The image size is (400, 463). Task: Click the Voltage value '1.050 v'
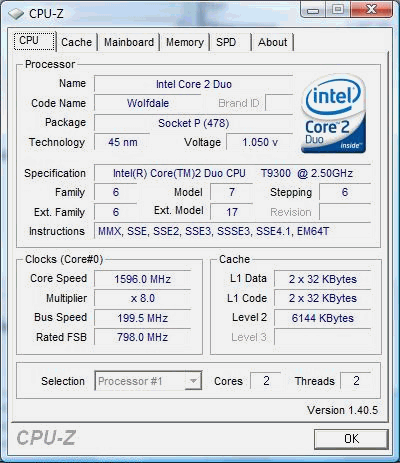tap(260, 142)
